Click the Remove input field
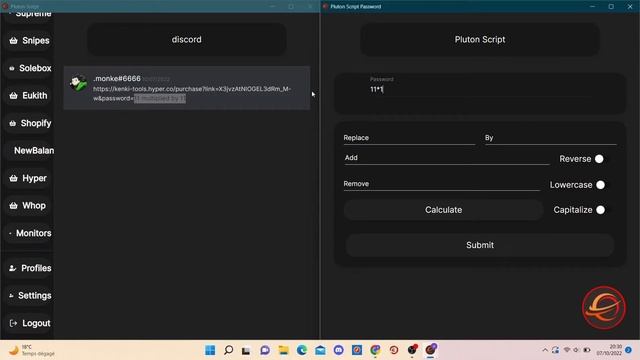The width and height of the screenshot is (640, 360). (441, 184)
